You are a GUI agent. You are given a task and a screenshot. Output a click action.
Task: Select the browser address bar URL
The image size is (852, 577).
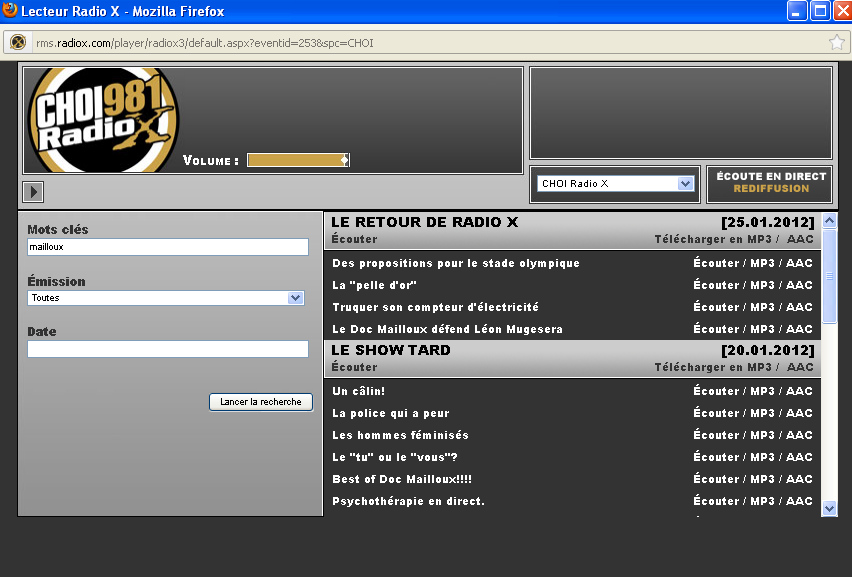[x=205, y=43]
